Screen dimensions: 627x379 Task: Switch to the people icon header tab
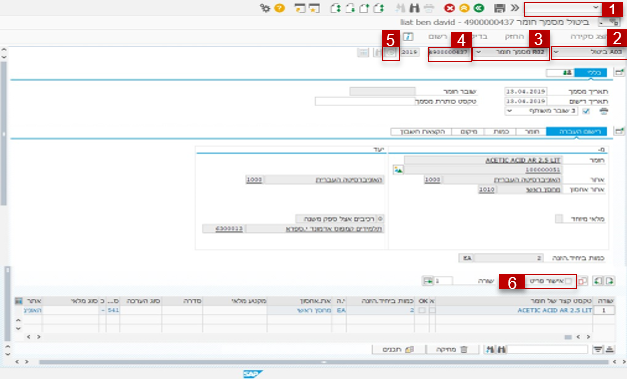(x=561, y=72)
